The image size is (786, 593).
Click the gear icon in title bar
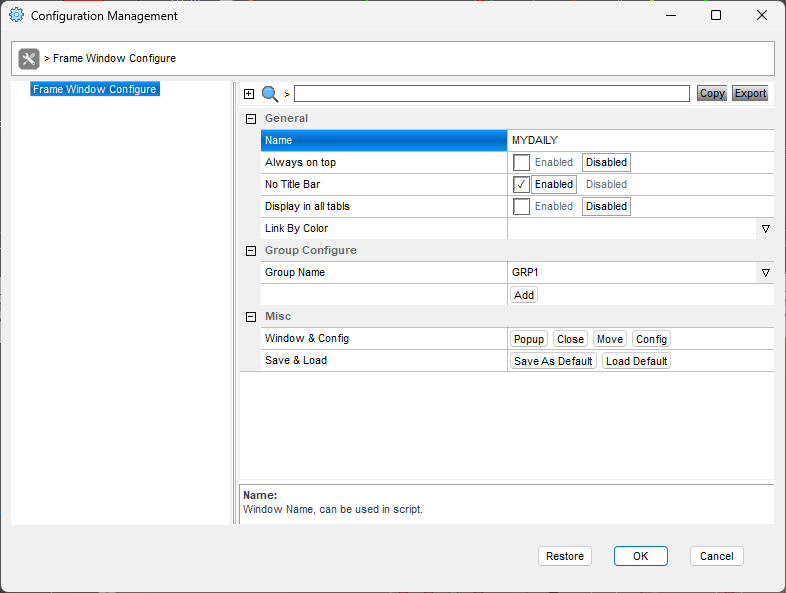point(17,15)
